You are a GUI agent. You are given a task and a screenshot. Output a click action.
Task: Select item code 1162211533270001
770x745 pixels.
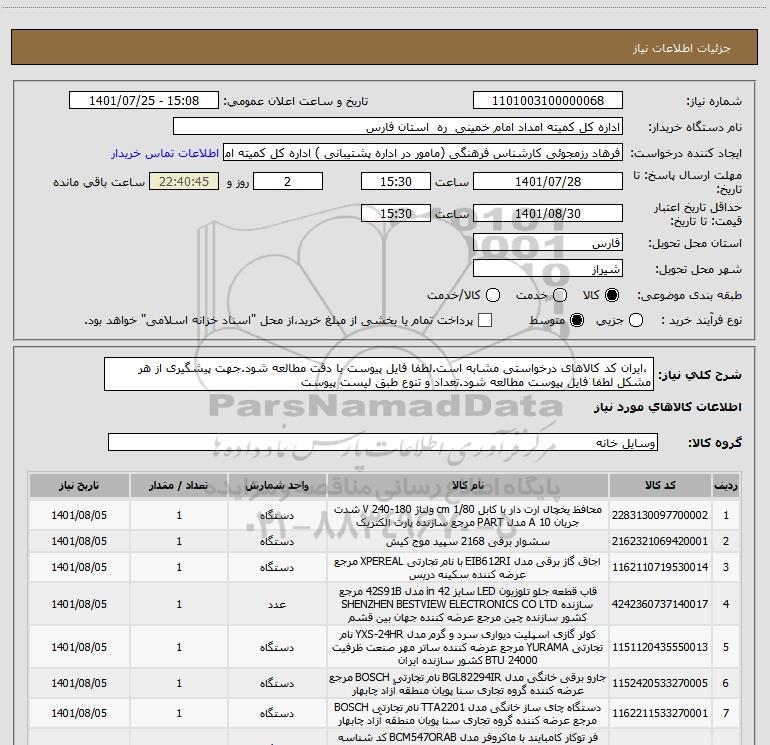[660, 713]
